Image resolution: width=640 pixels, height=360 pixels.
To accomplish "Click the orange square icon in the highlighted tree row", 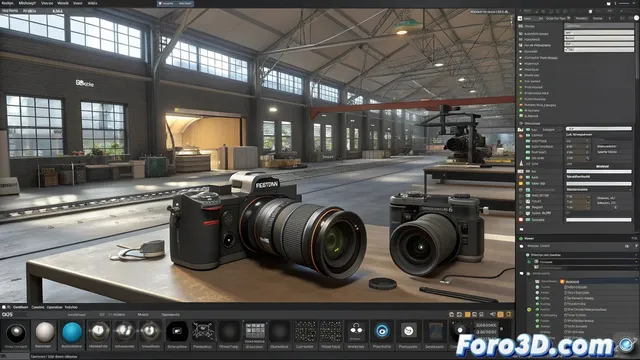I will pyautogui.click(x=562, y=282).
